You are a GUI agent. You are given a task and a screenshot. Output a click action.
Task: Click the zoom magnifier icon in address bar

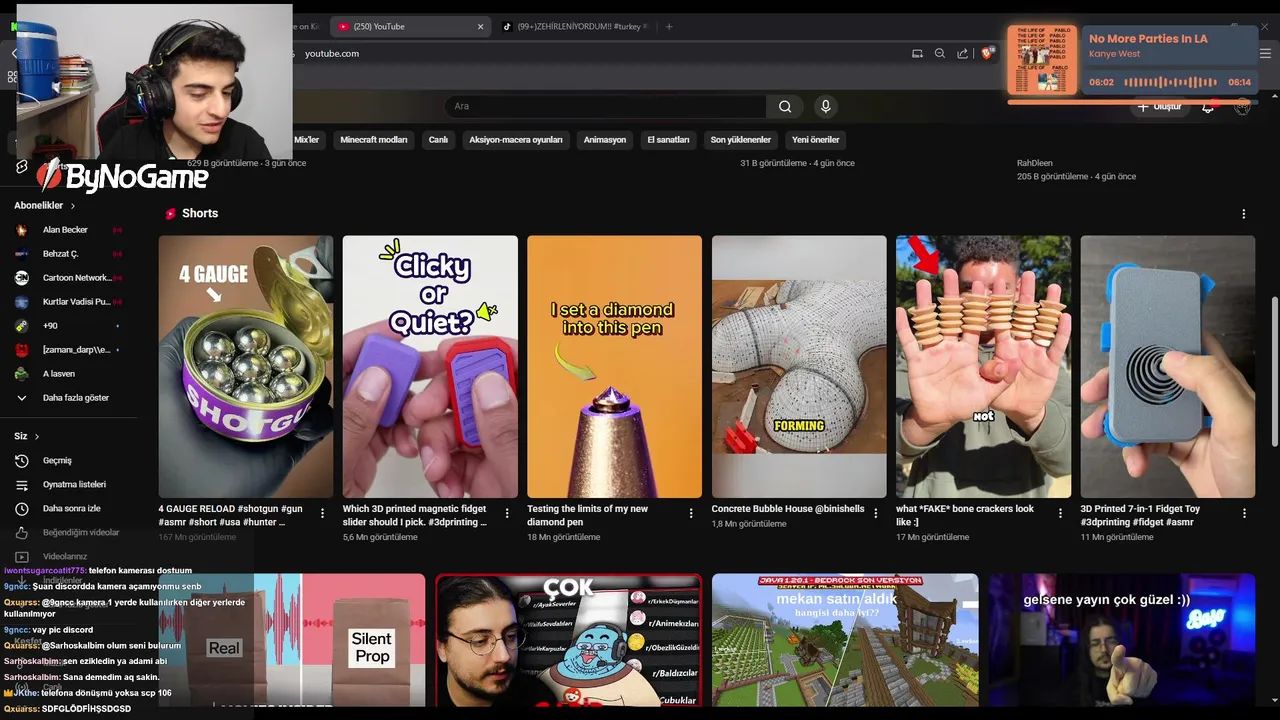point(940,54)
